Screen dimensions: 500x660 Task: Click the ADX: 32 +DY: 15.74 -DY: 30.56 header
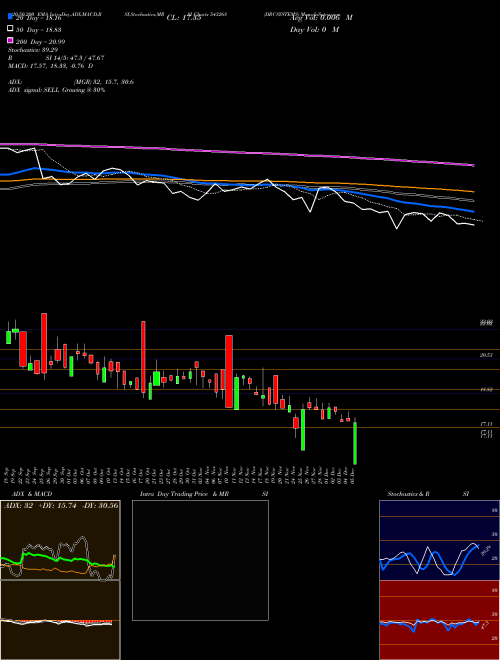[61, 505]
